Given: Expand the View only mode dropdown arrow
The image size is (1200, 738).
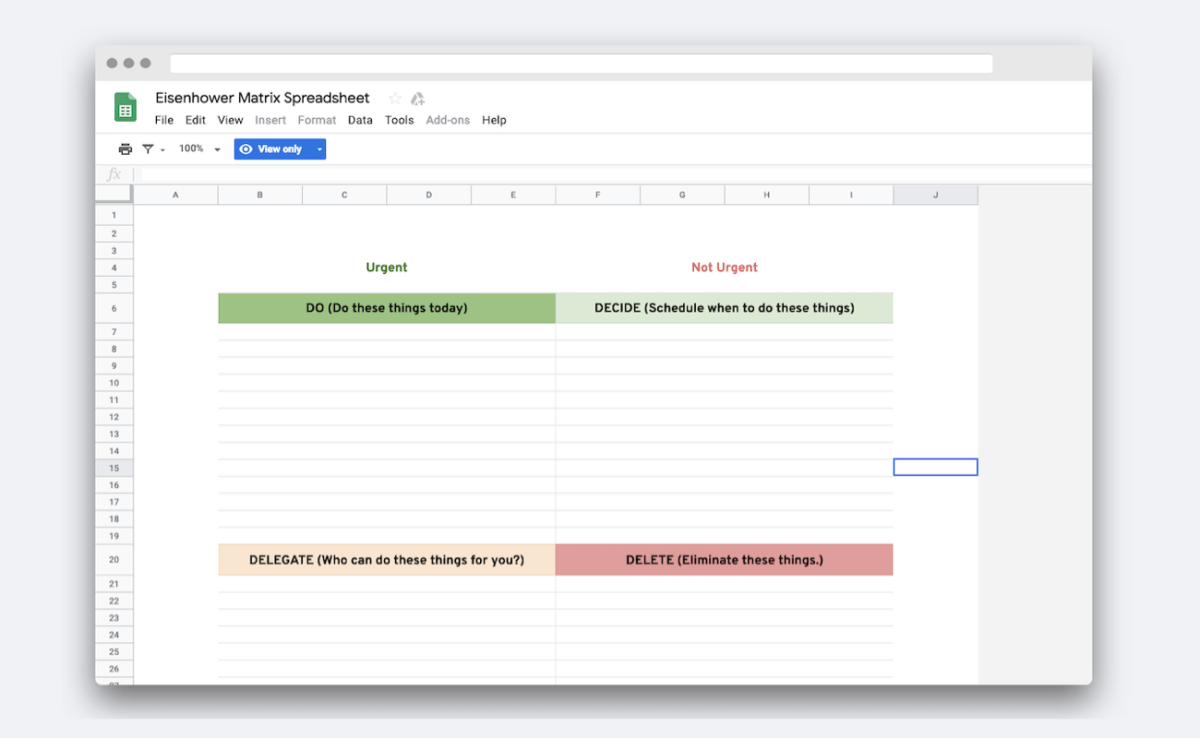Looking at the screenshot, I should click(319, 149).
